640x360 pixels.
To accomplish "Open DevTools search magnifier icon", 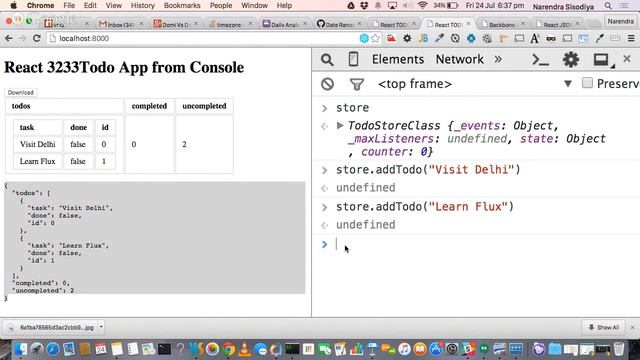I will tap(327, 60).
